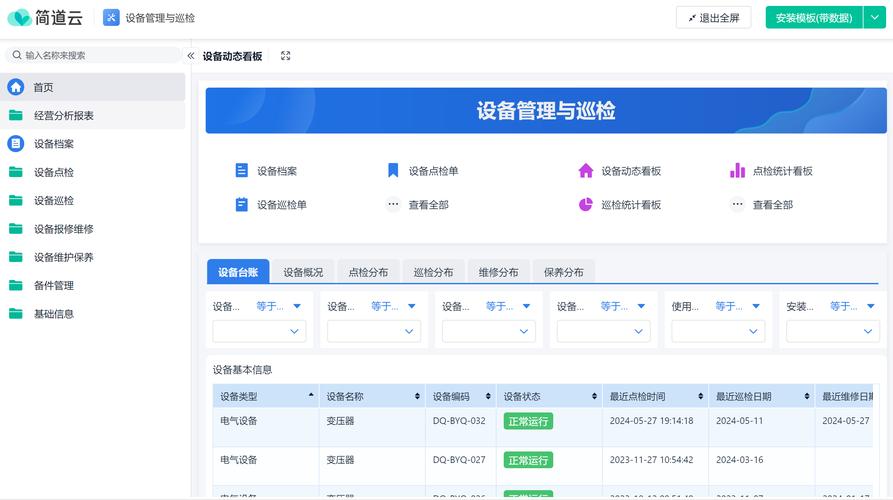893x500 pixels.
Task: Sort table by 设备编码 column
Action: [x=489, y=396]
